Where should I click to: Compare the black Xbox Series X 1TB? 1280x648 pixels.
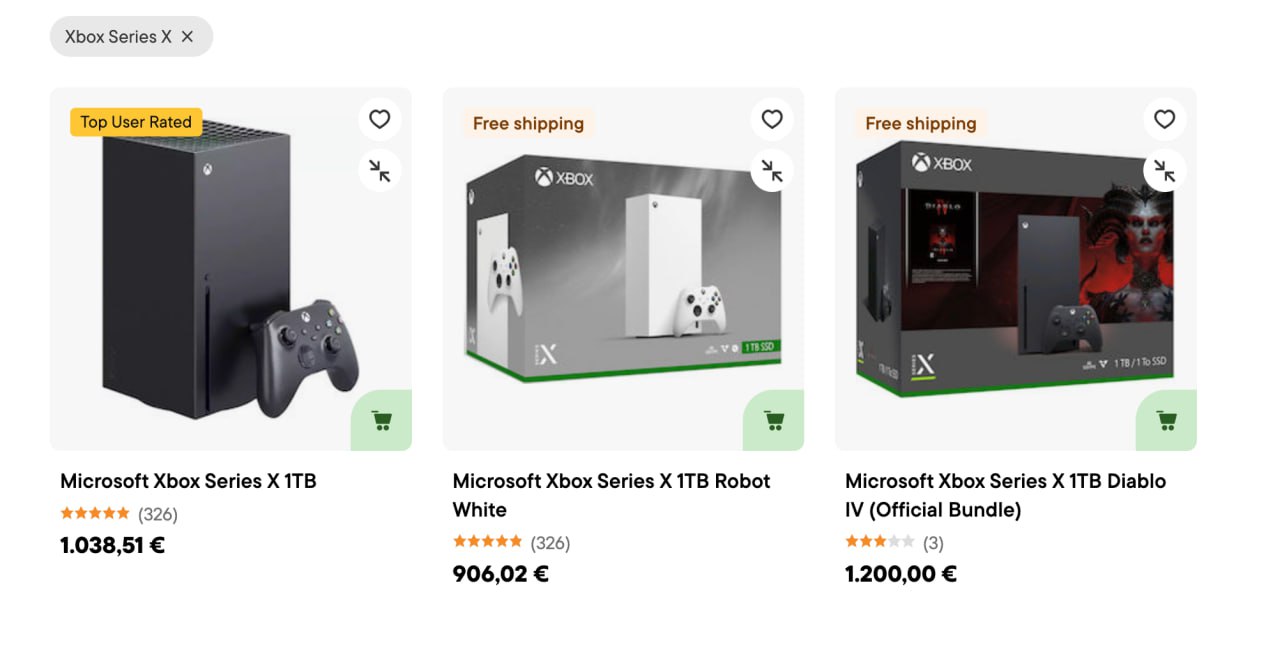[380, 171]
